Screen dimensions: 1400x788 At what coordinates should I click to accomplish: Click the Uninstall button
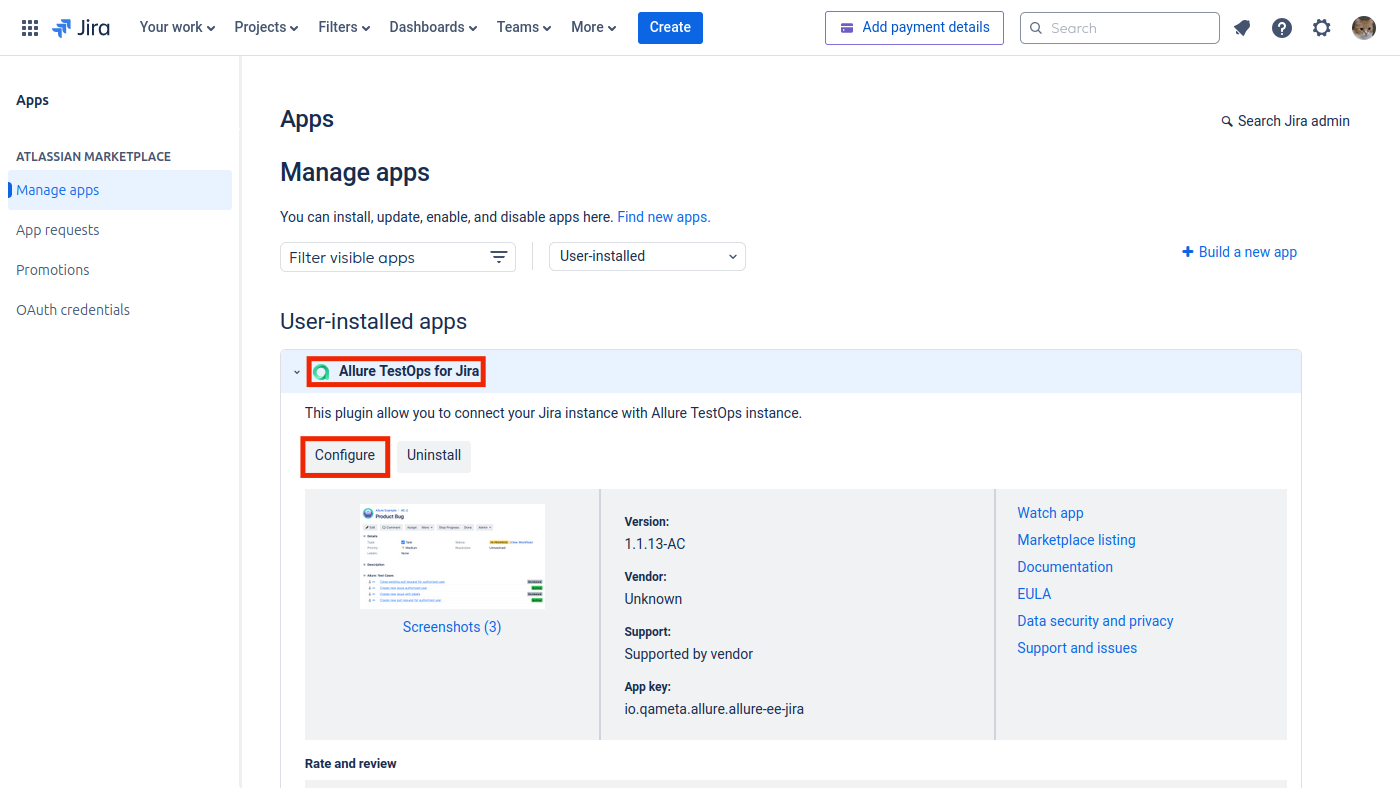[x=434, y=455]
